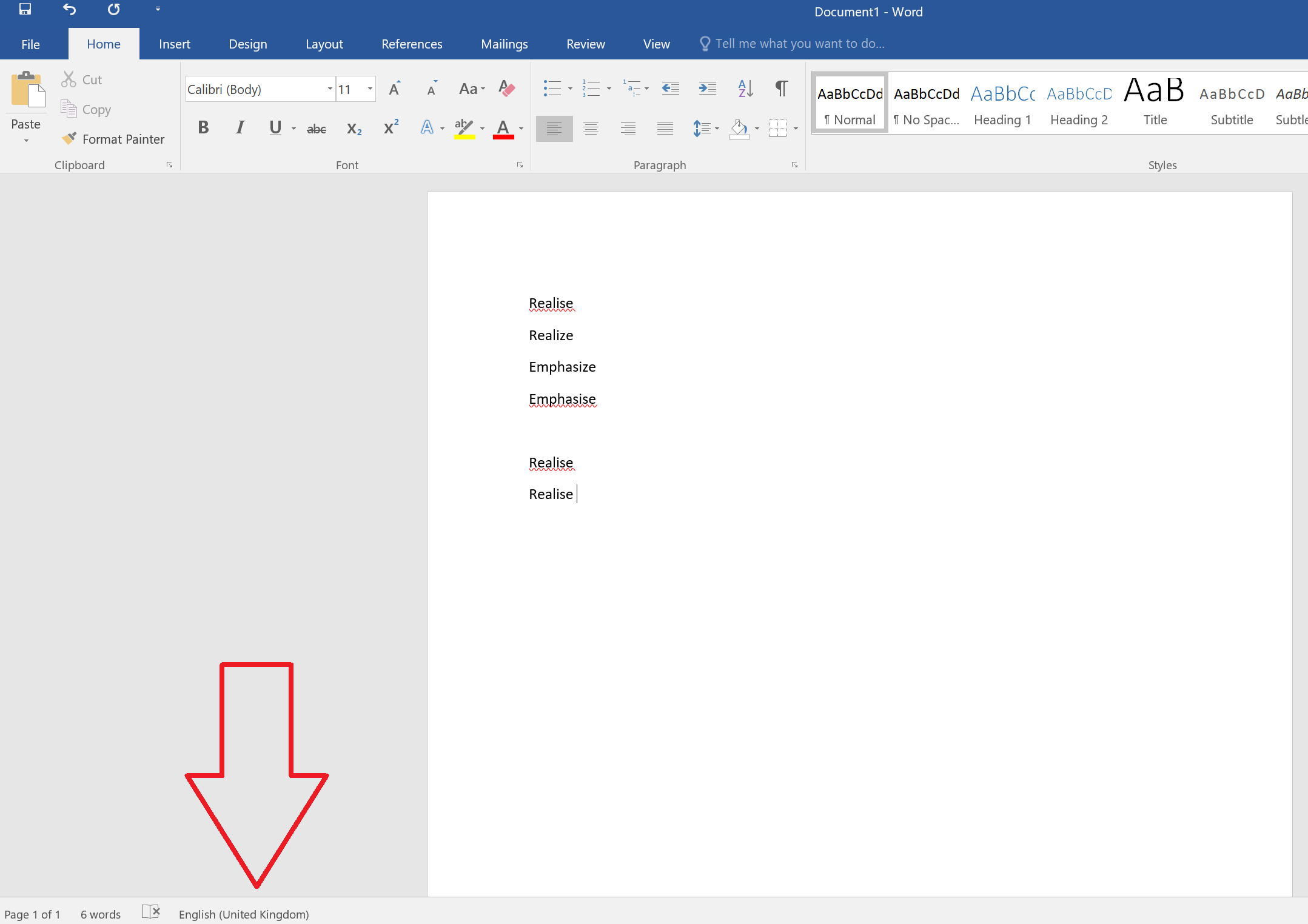Sort text with A-Z icon
This screenshot has width=1308, height=924.
[746, 89]
